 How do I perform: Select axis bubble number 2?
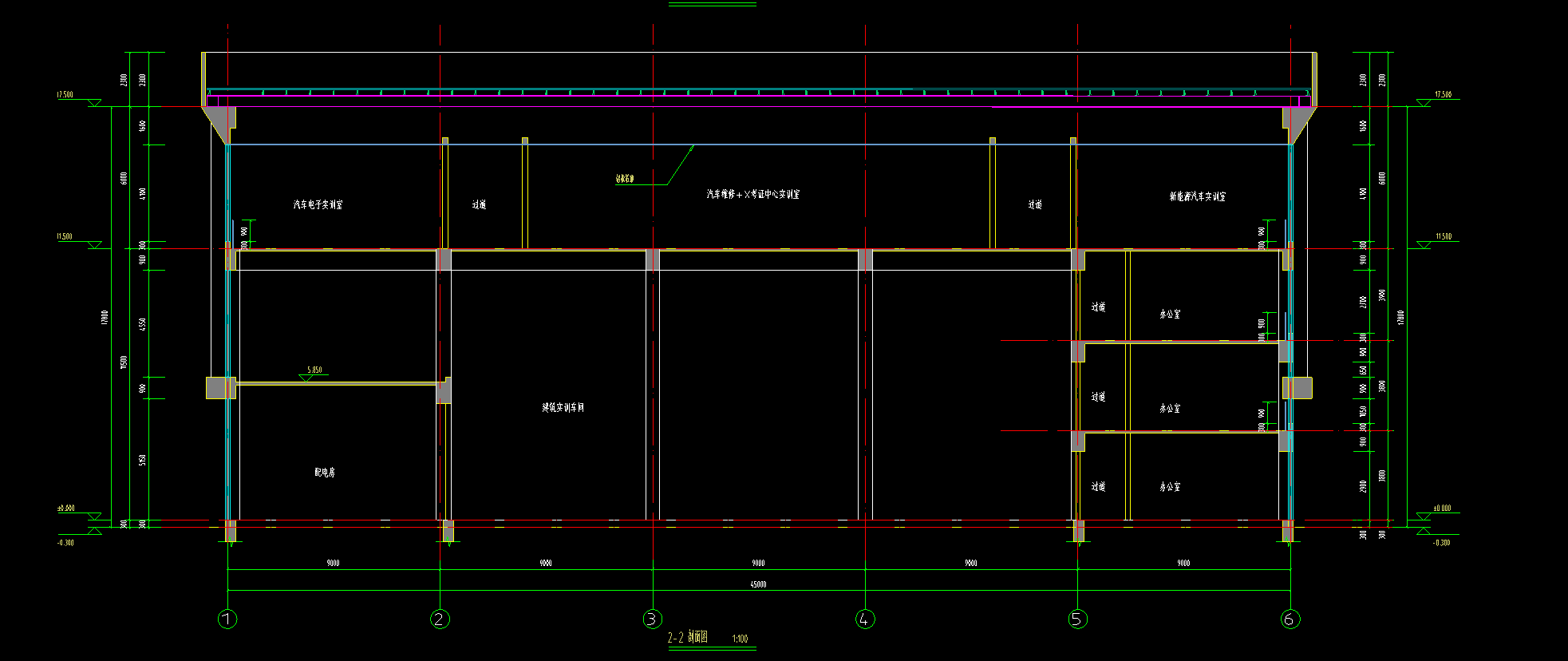click(x=440, y=619)
